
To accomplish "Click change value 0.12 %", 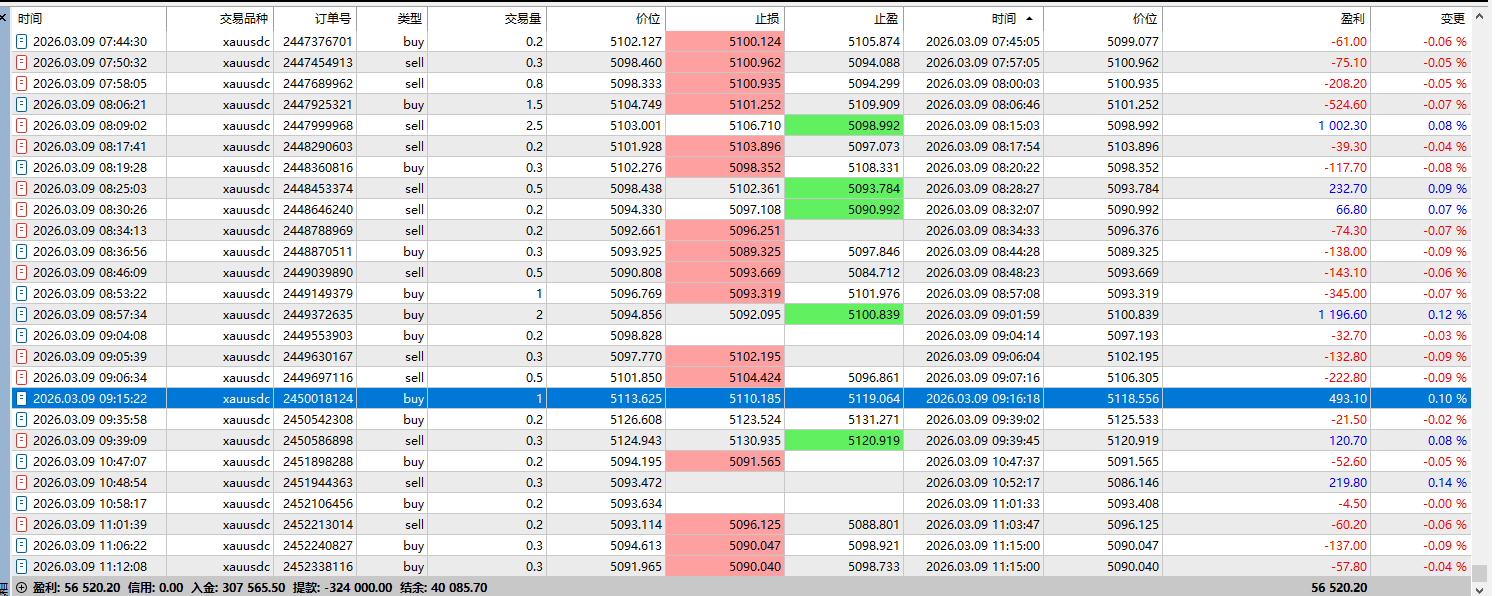I will coord(1445,314).
